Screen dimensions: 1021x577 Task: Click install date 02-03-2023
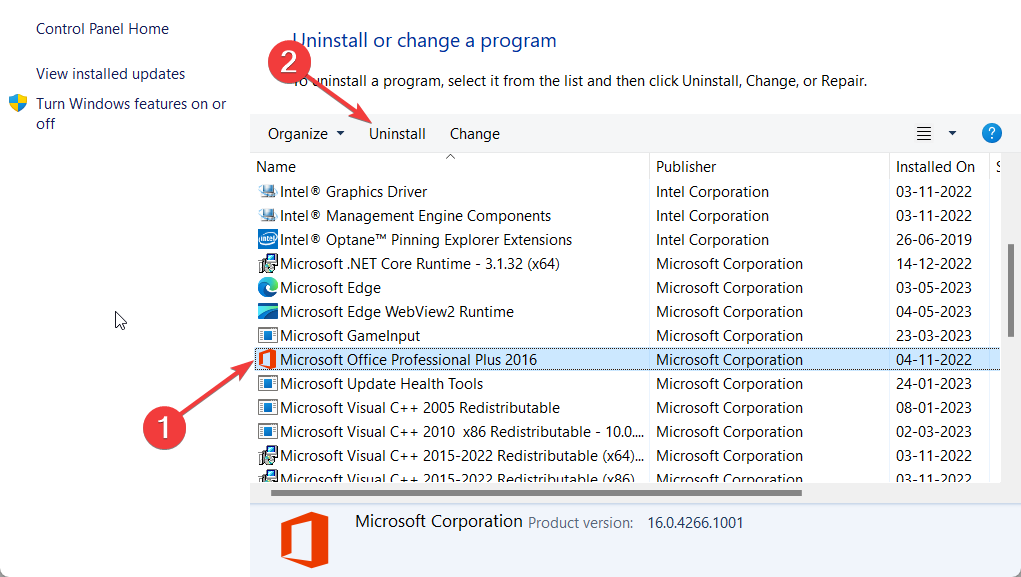pyautogui.click(x=934, y=432)
